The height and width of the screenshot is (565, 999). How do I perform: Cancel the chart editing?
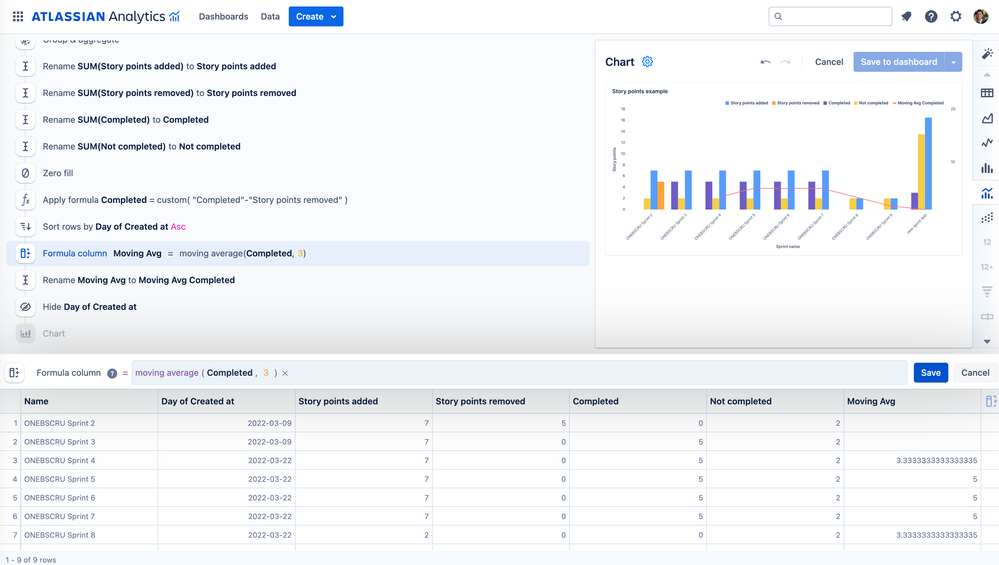tap(828, 62)
